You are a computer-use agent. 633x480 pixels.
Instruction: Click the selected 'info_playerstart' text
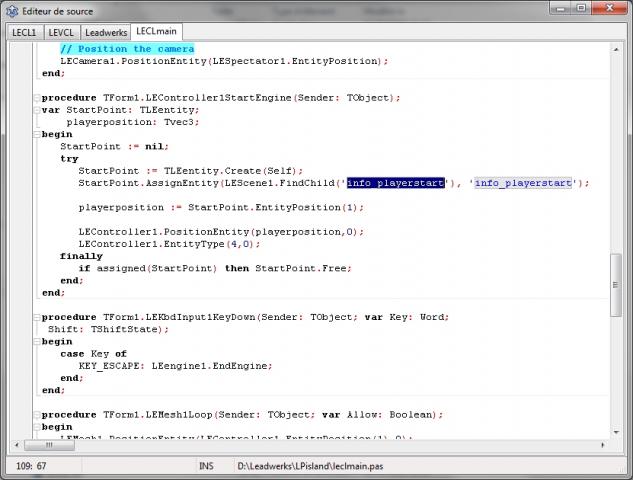tap(396, 183)
